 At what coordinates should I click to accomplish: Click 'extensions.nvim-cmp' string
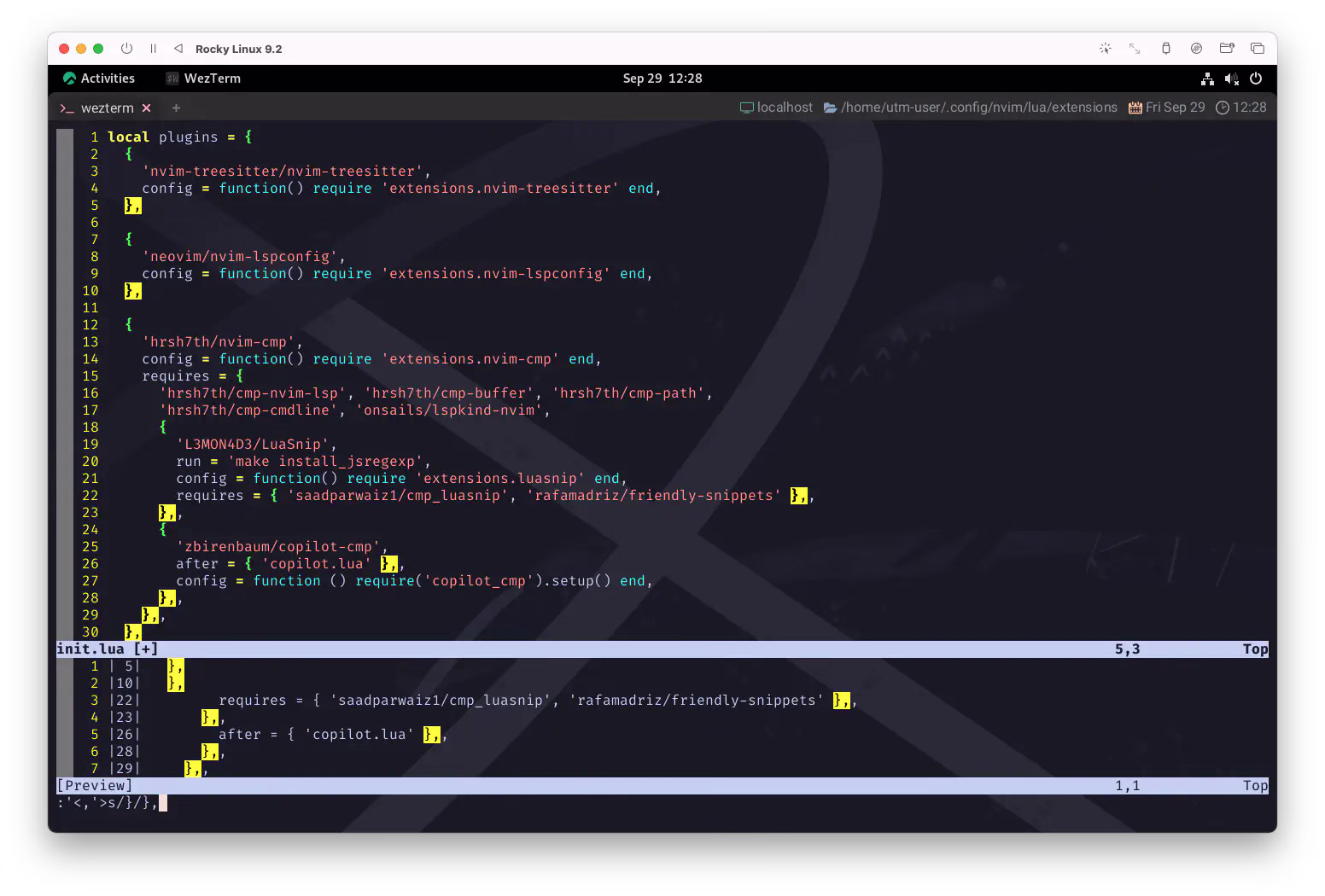tap(470, 359)
